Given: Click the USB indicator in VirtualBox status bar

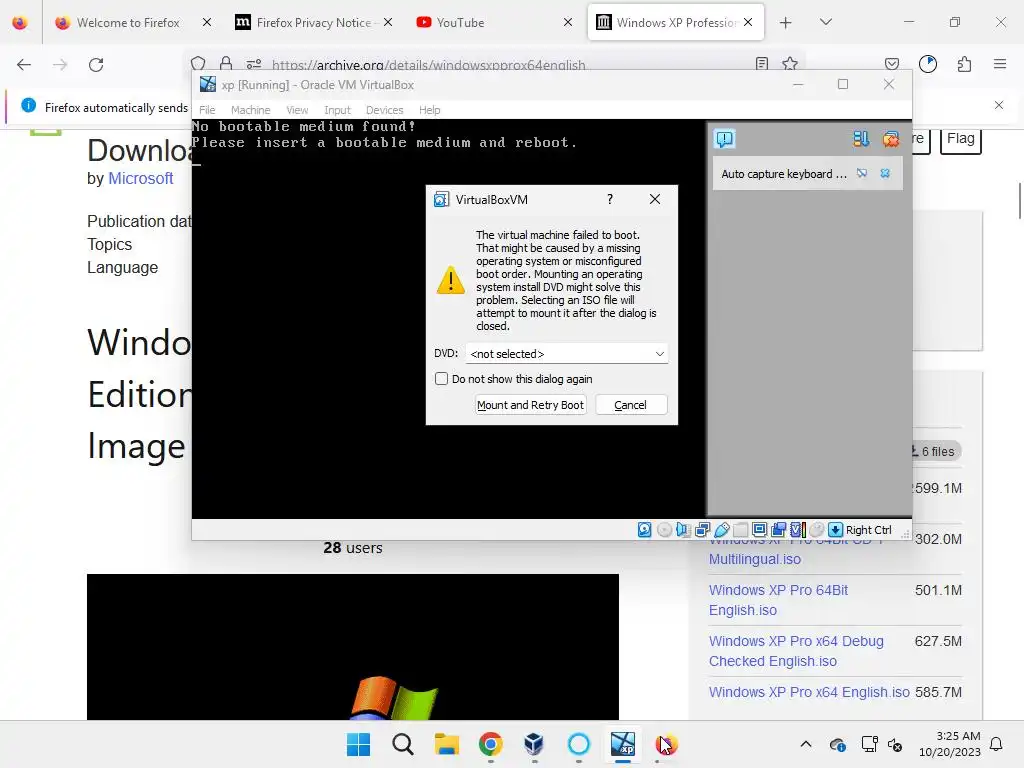Looking at the screenshot, I should 722,530.
